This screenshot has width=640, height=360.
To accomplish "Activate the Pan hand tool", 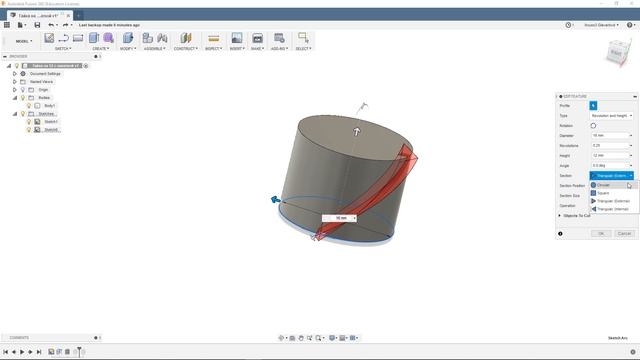I will [301, 338].
